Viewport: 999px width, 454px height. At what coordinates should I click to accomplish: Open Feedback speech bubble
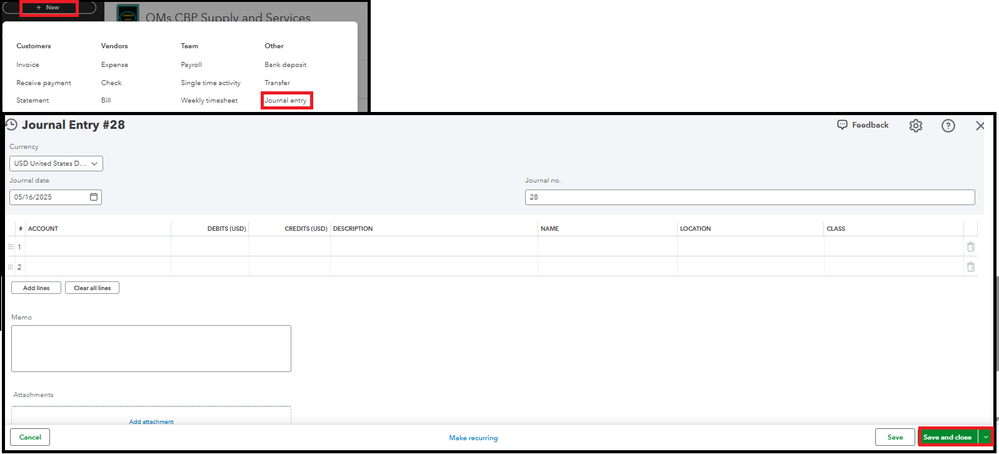click(863, 125)
